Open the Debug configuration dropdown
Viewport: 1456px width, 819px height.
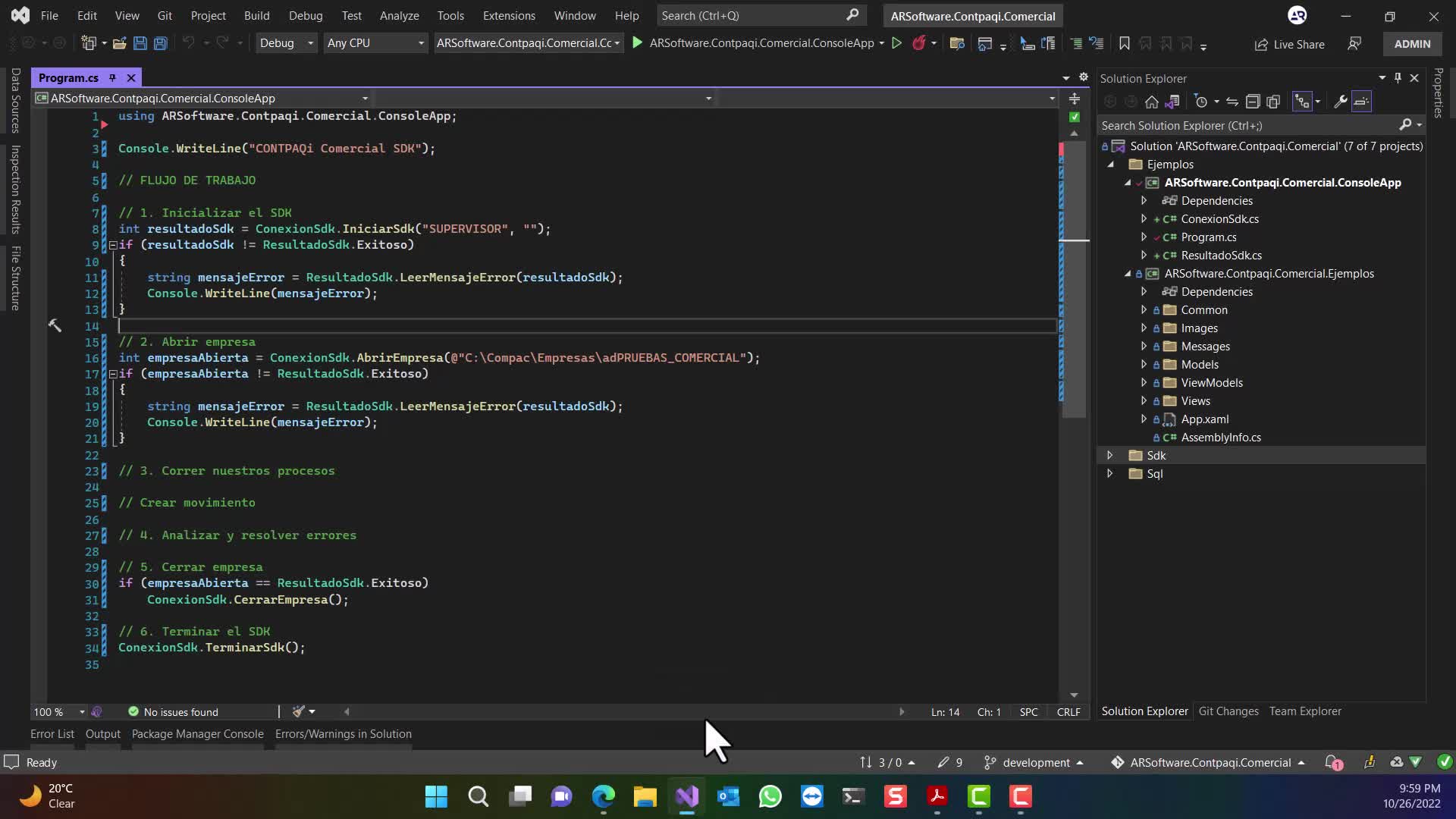click(x=286, y=43)
